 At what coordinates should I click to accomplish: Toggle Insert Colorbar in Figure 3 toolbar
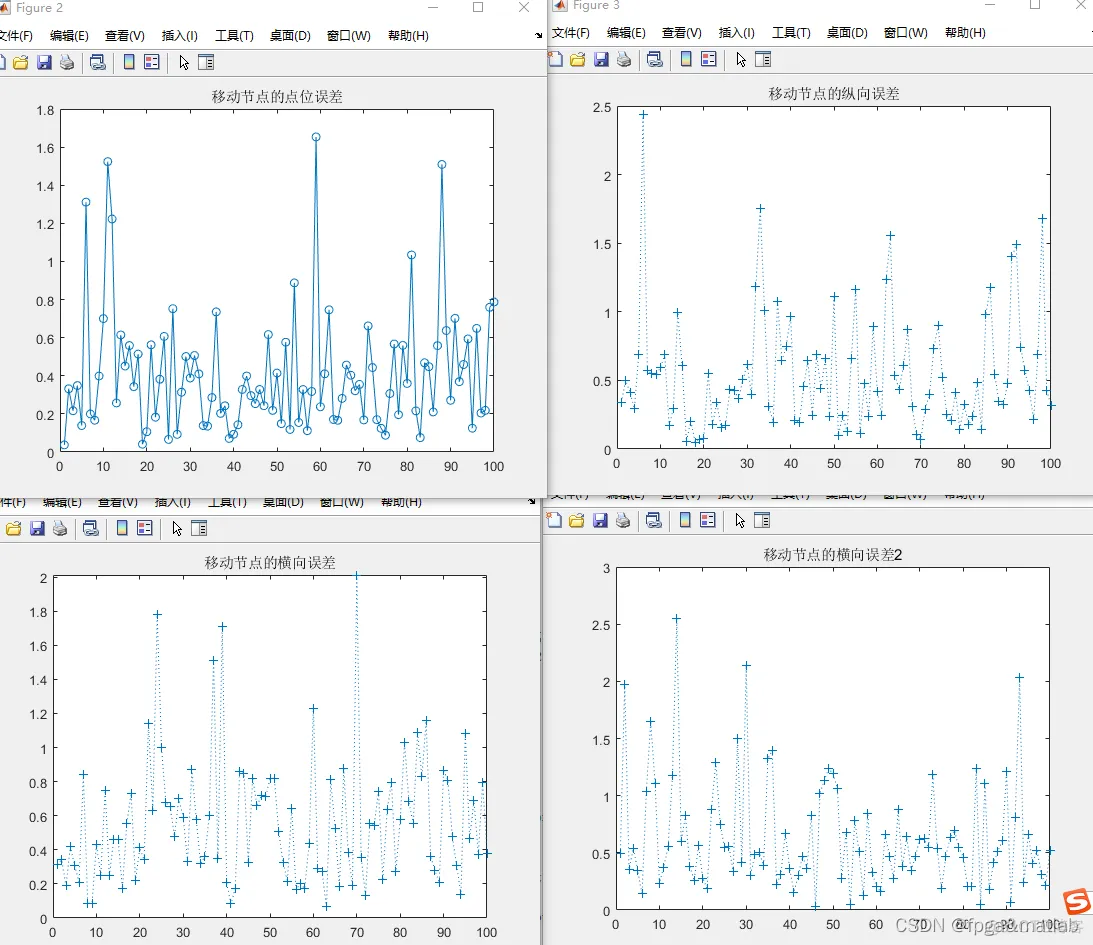pos(686,59)
